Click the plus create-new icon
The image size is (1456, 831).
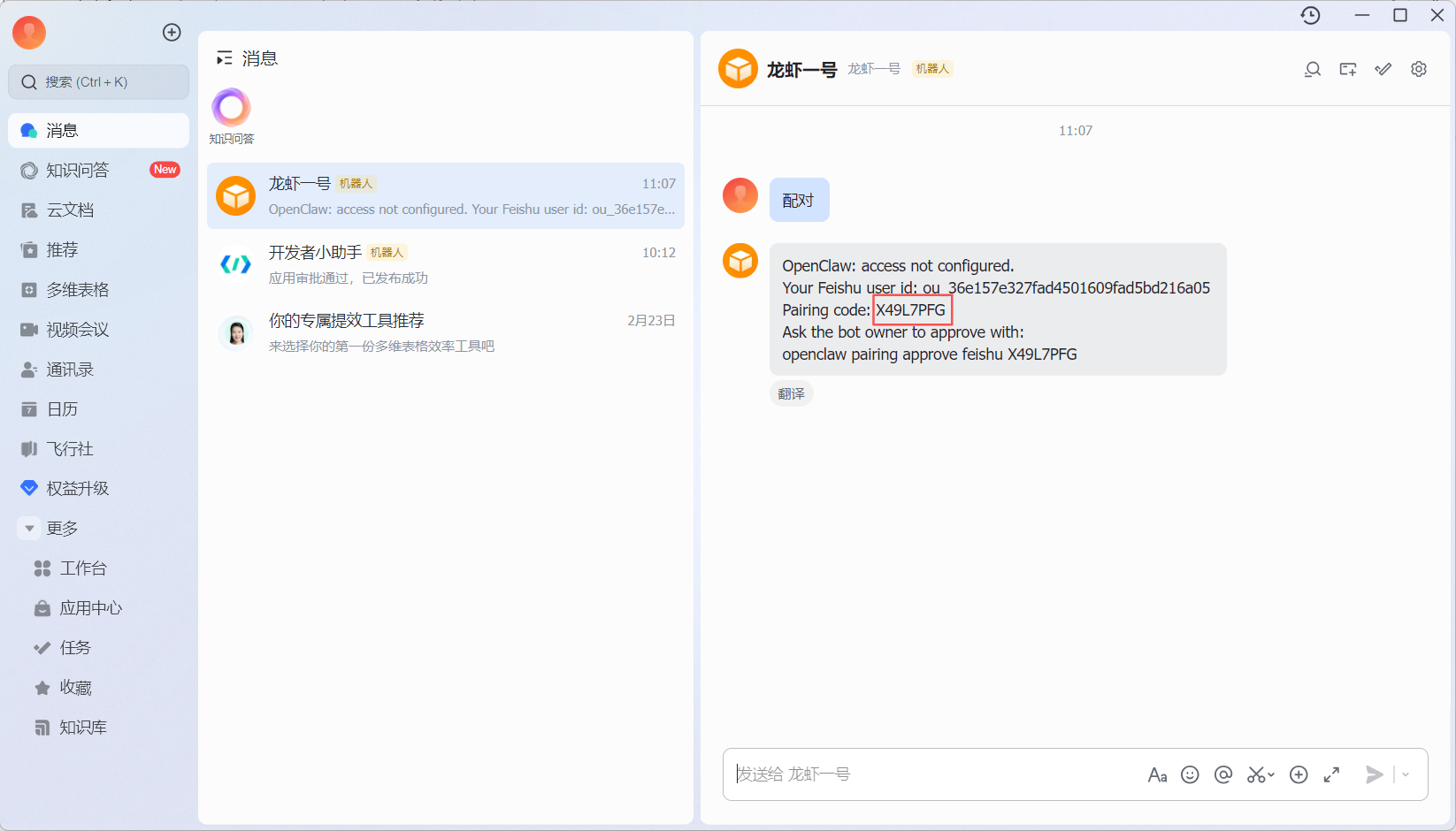(x=172, y=33)
